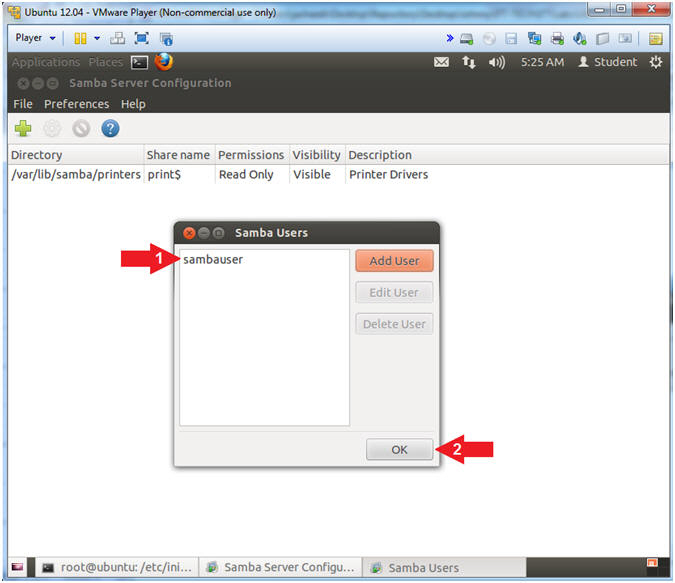
Task: Click the VMware network adapter icon
Action: (x=534, y=39)
